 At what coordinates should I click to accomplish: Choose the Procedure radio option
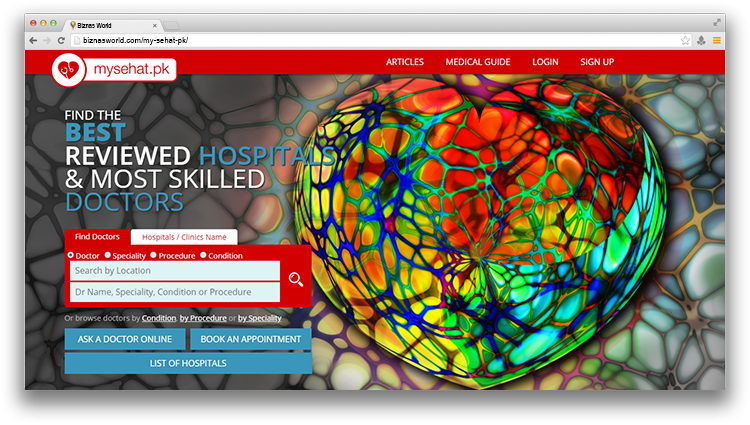coord(153,255)
